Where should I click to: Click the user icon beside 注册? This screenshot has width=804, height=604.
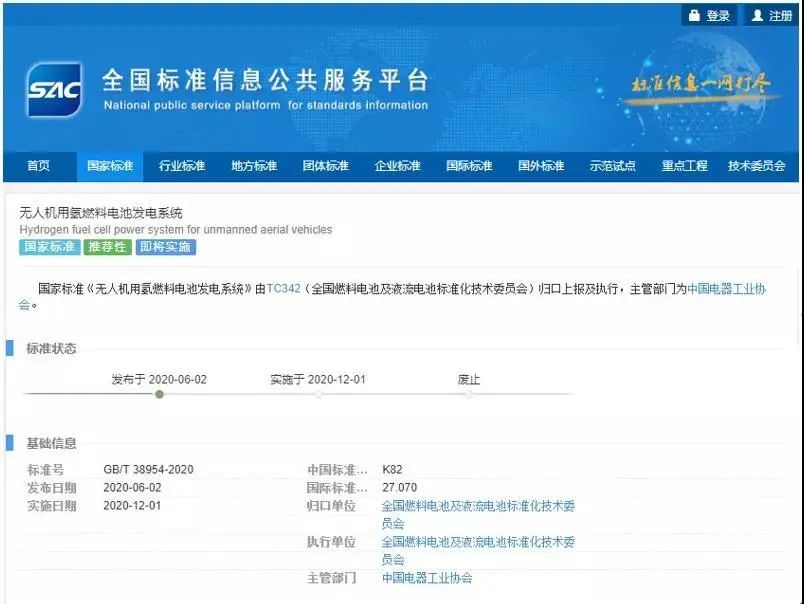coord(757,15)
